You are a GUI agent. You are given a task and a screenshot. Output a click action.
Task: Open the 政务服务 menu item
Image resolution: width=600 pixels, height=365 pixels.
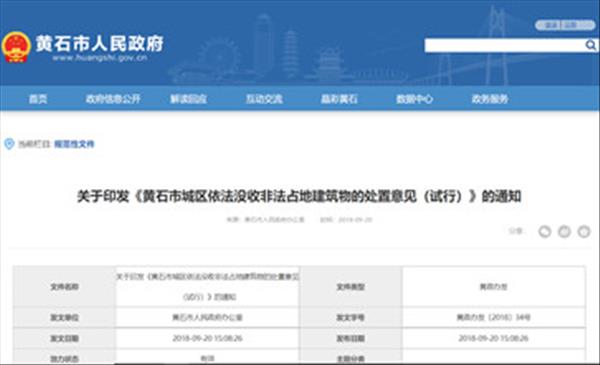pos(490,99)
